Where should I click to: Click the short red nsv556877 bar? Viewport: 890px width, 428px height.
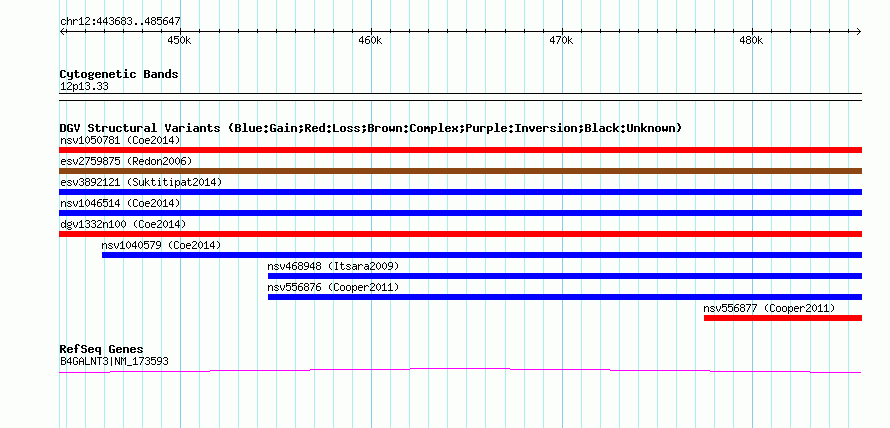(x=783, y=318)
